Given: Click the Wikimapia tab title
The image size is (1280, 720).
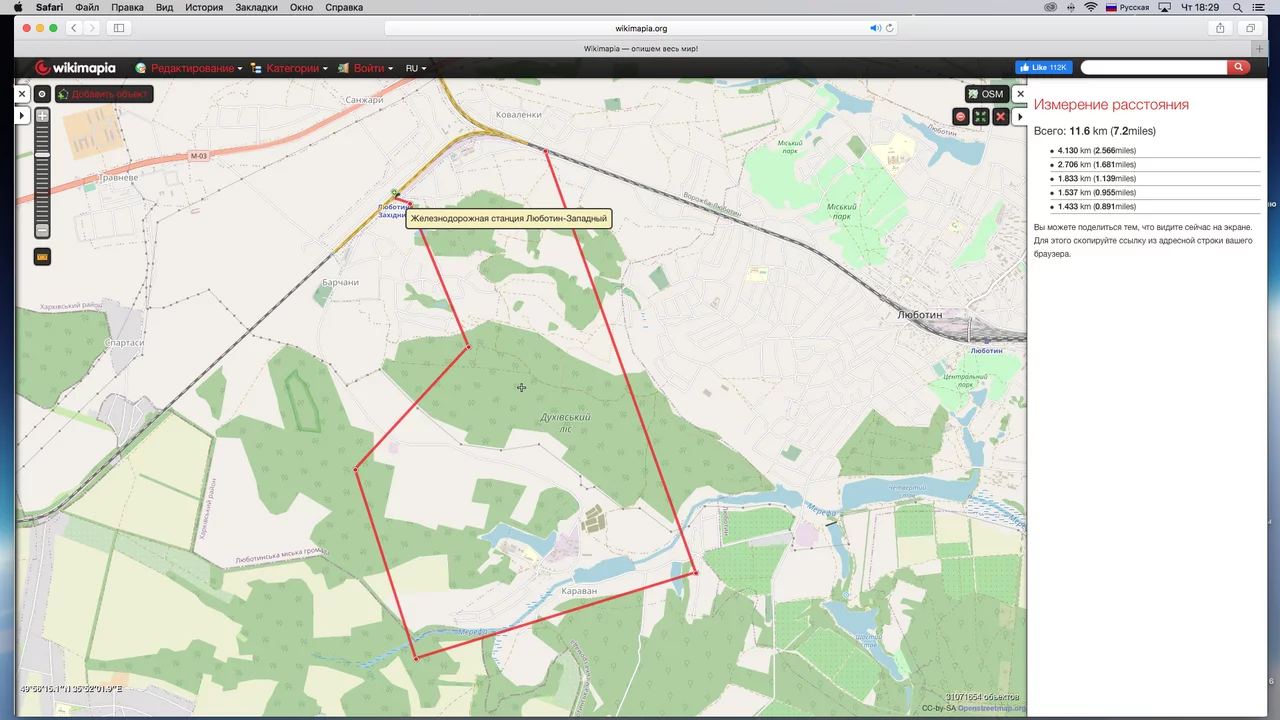Looking at the screenshot, I should pyautogui.click(x=641, y=48).
